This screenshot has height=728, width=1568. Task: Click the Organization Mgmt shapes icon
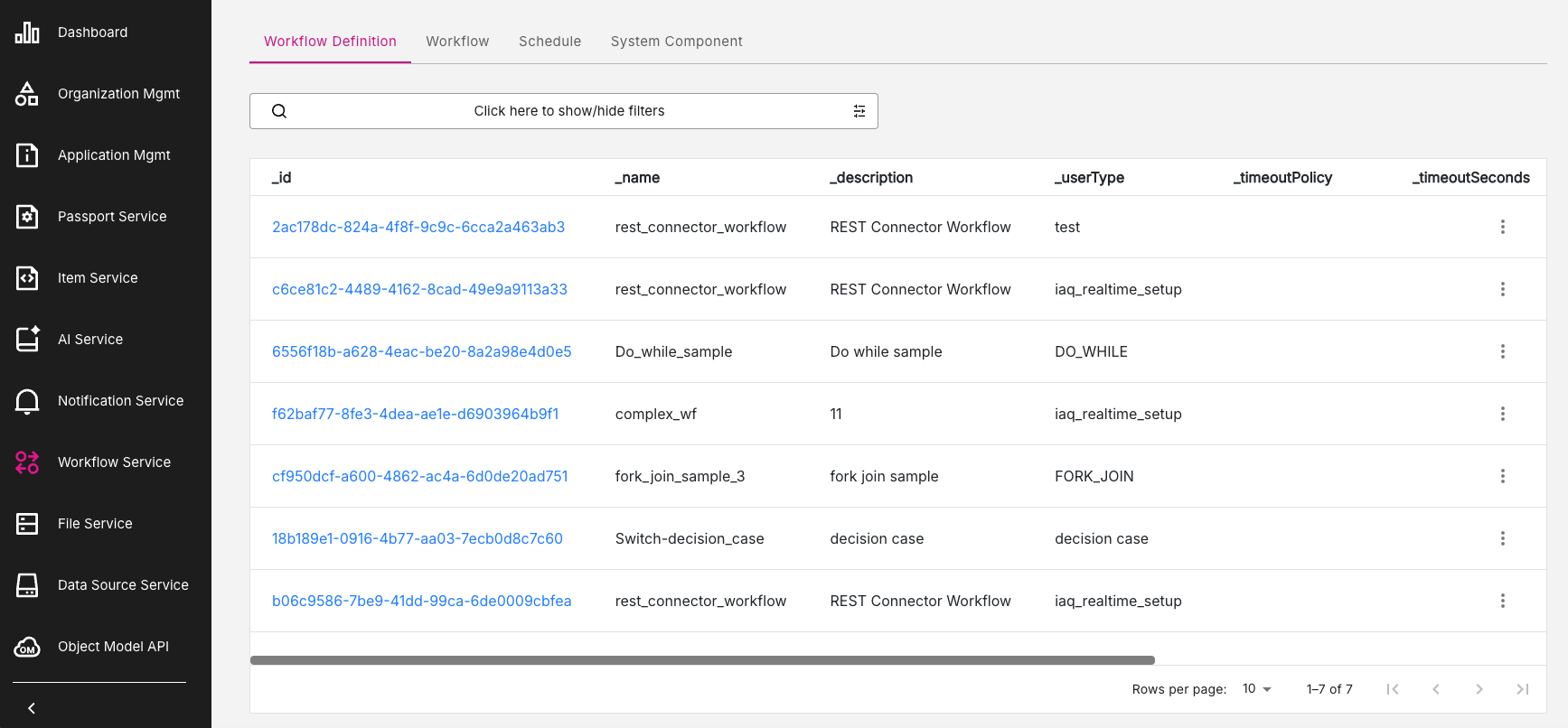(27, 94)
